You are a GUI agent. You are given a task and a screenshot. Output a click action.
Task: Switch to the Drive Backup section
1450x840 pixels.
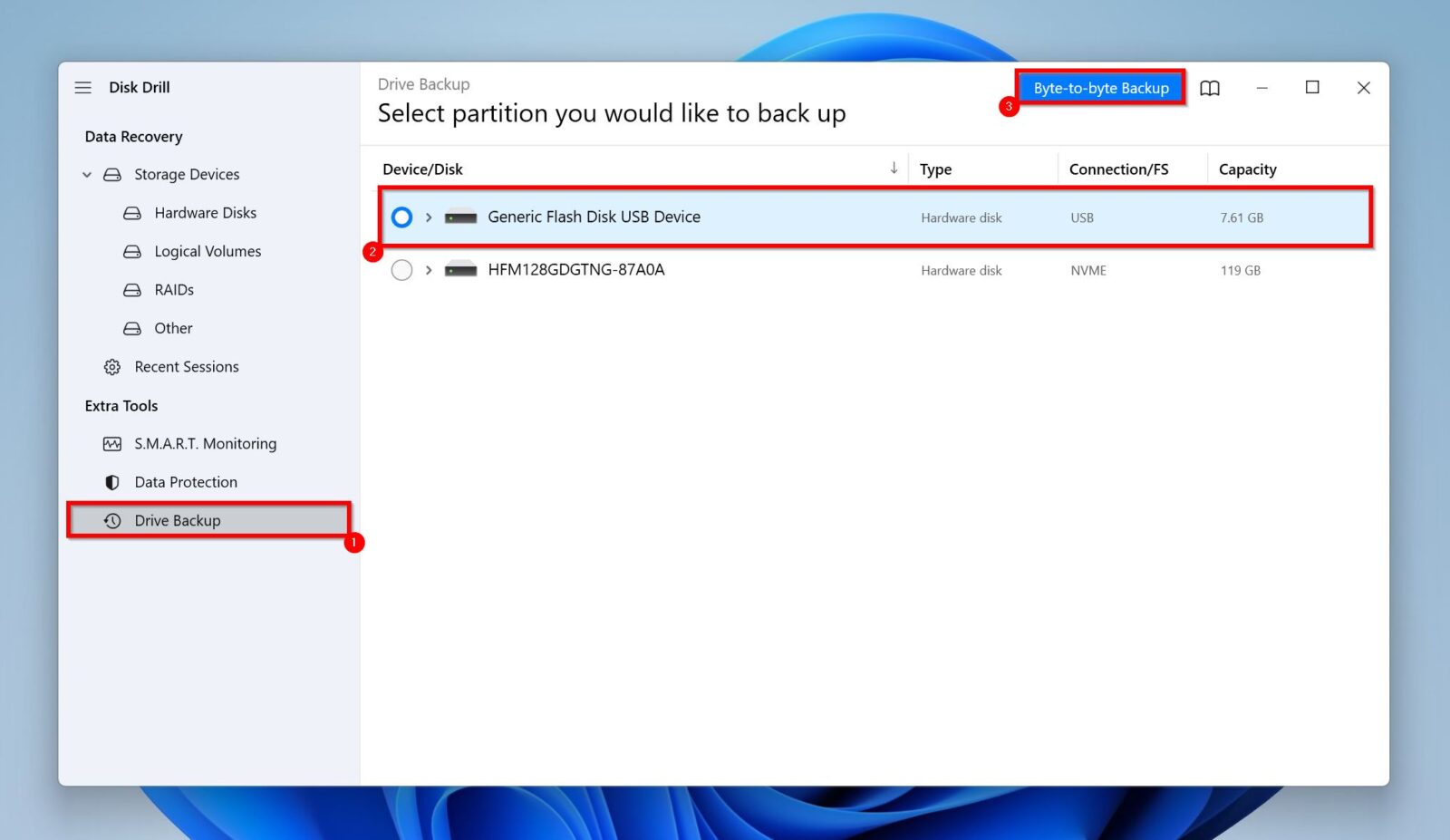(x=177, y=520)
